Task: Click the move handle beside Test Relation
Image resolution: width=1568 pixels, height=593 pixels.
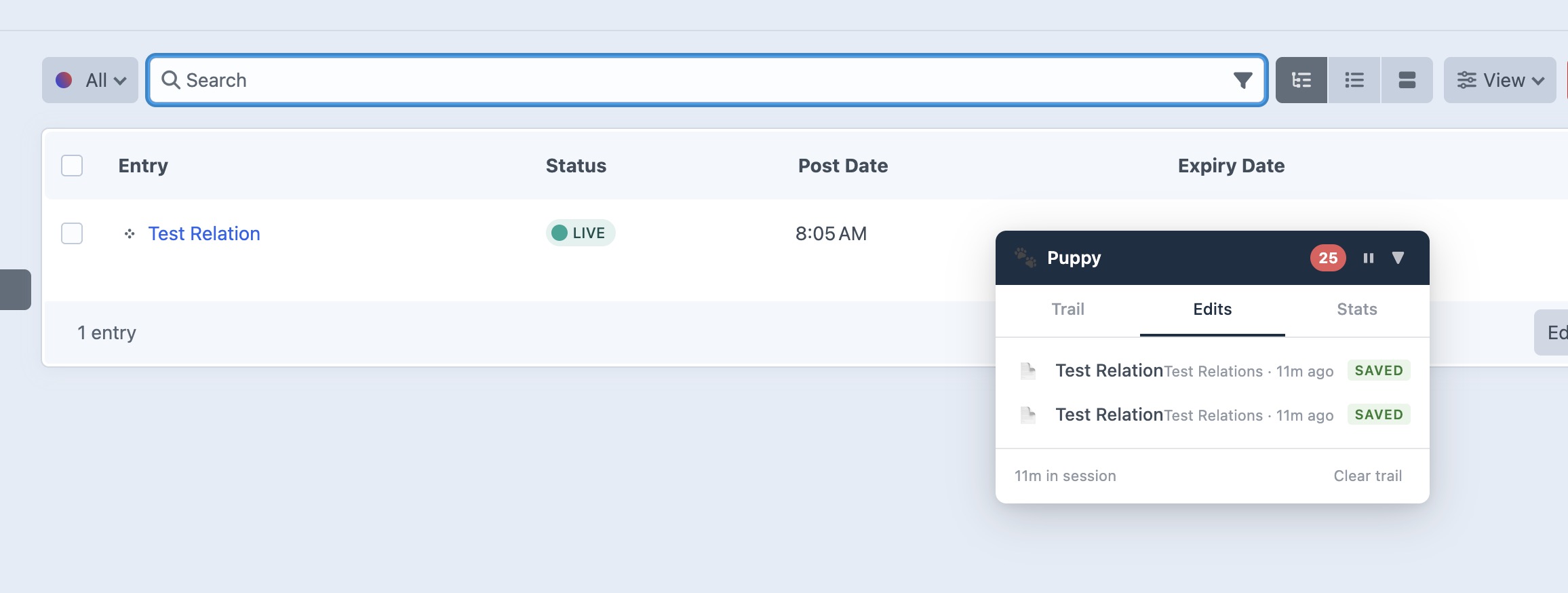Action: (x=130, y=234)
